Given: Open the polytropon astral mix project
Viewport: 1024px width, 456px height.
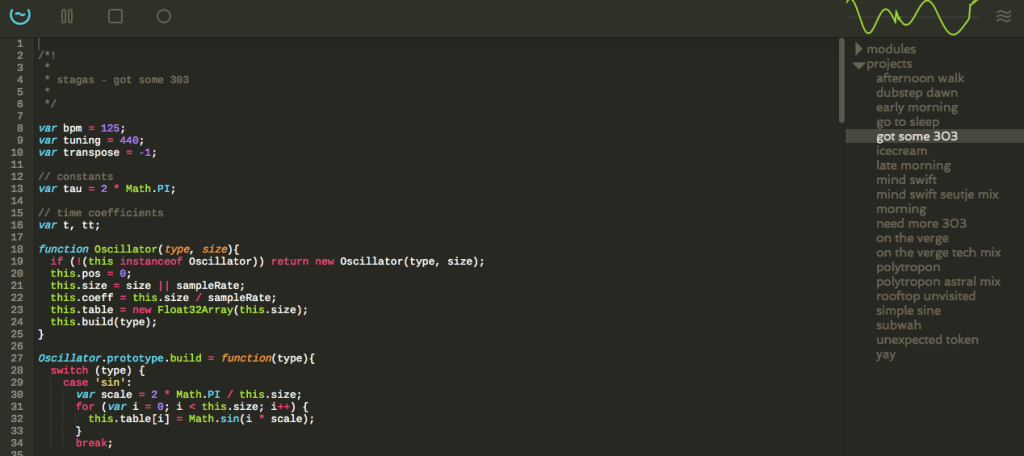Looking at the screenshot, I should click(938, 281).
